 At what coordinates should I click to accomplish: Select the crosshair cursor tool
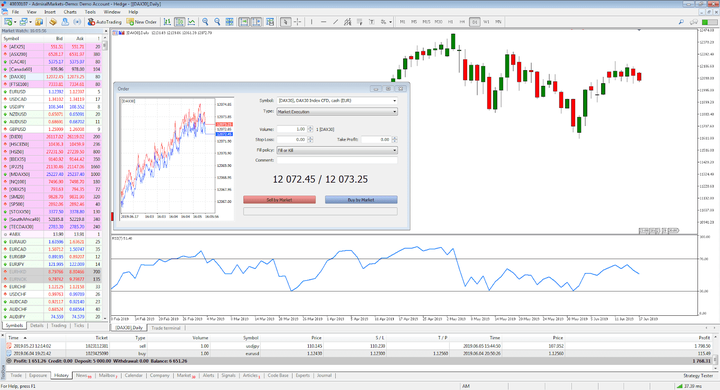pyautogui.click(x=297, y=22)
